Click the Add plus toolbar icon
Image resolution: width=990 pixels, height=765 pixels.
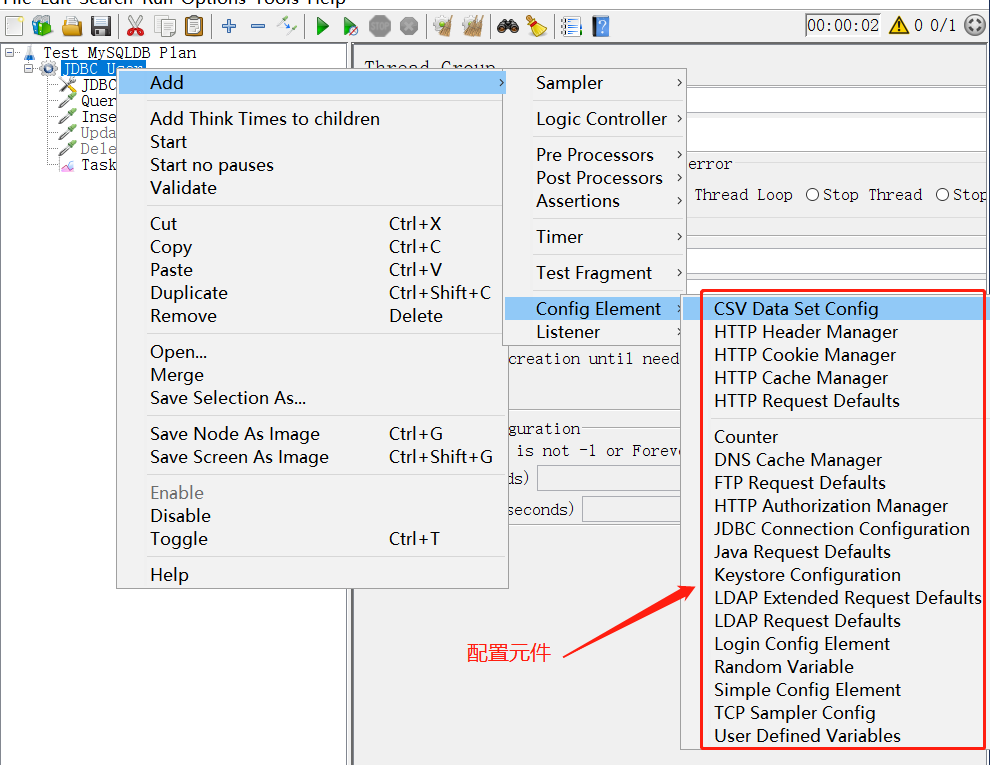(229, 26)
